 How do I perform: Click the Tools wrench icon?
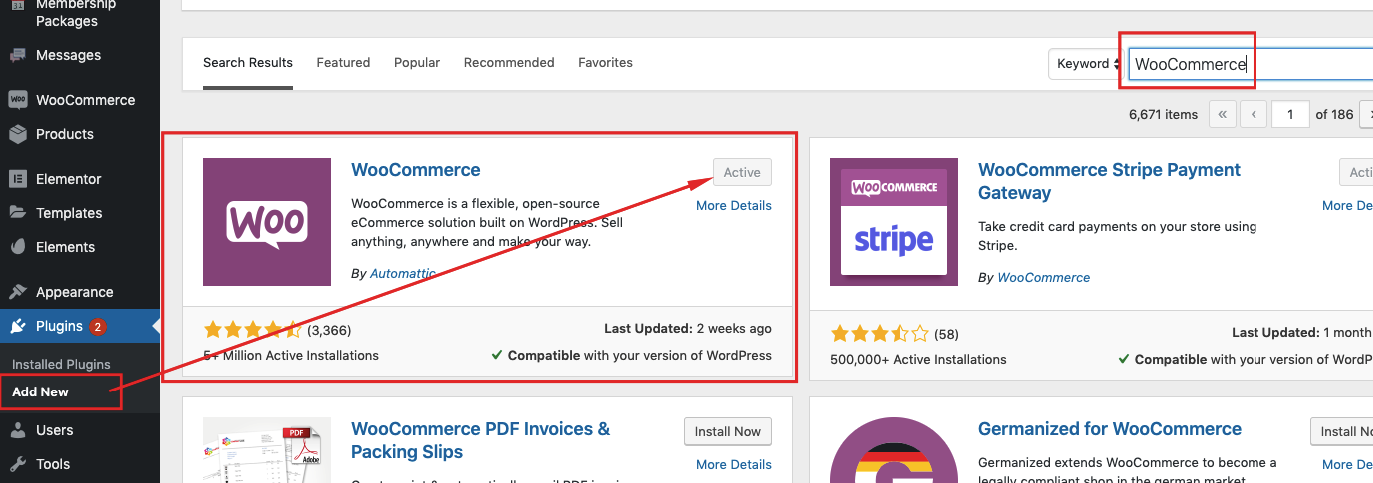(17, 464)
